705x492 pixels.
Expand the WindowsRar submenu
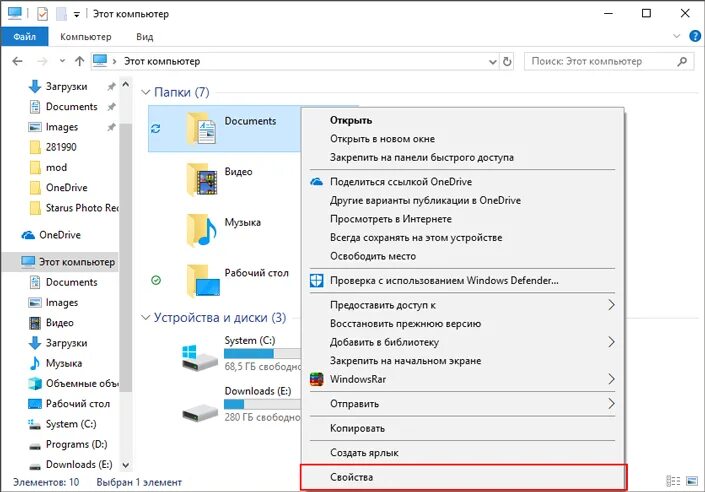pyautogui.click(x=462, y=379)
